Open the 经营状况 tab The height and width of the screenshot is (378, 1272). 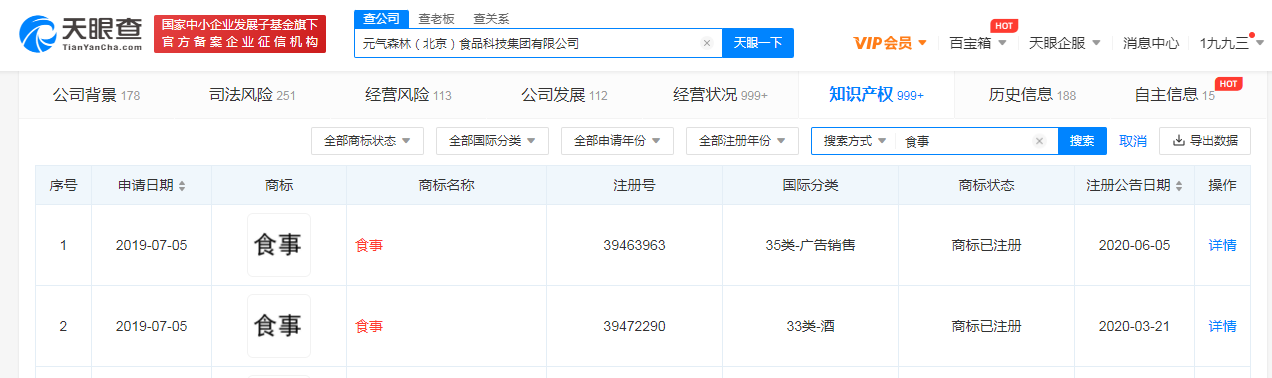pos(720,95)
